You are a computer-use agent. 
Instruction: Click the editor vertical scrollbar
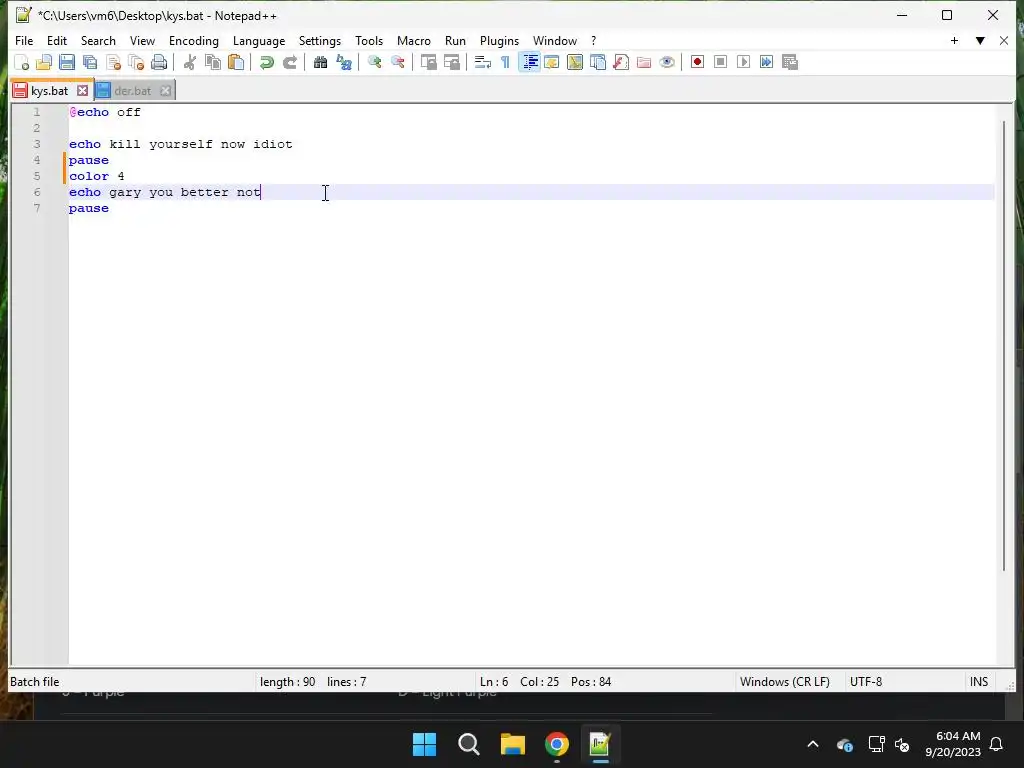pyautogui.click(x=1004, y=345)
